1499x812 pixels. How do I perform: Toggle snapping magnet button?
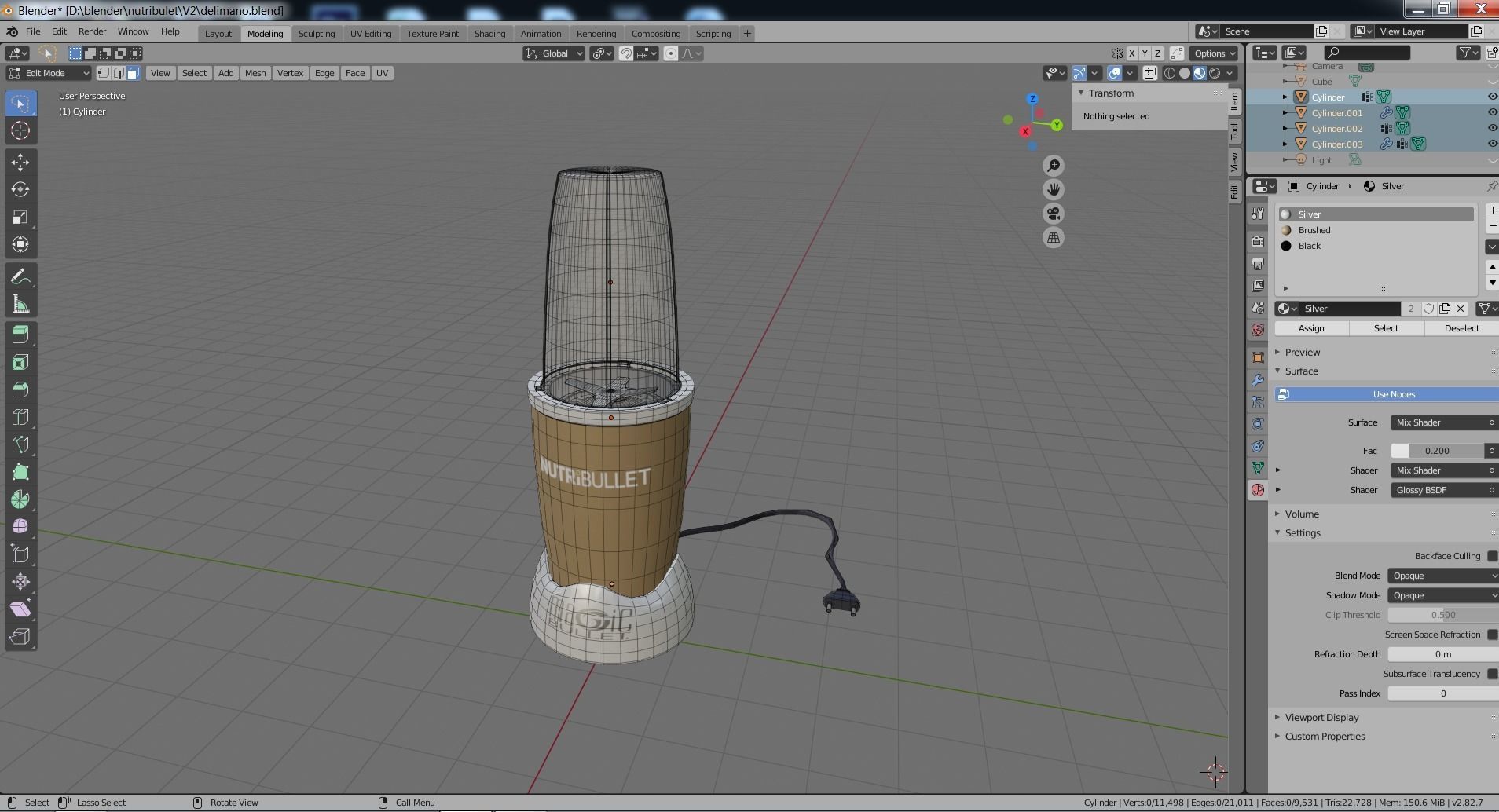point(625,53)
